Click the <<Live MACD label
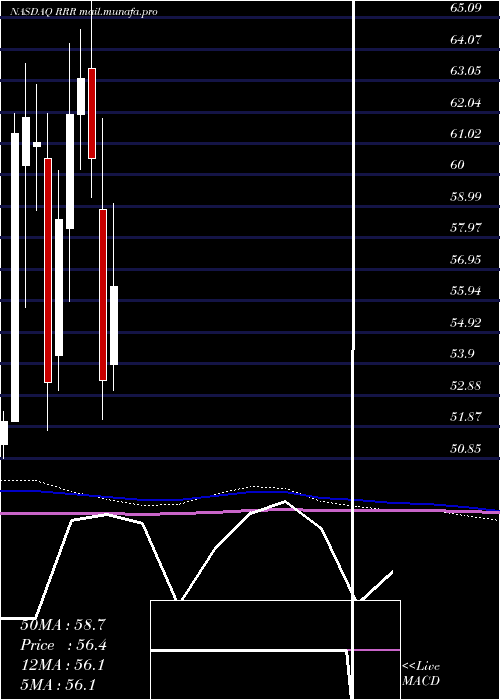This screenshot has height=700, width=500. point(421,674)
